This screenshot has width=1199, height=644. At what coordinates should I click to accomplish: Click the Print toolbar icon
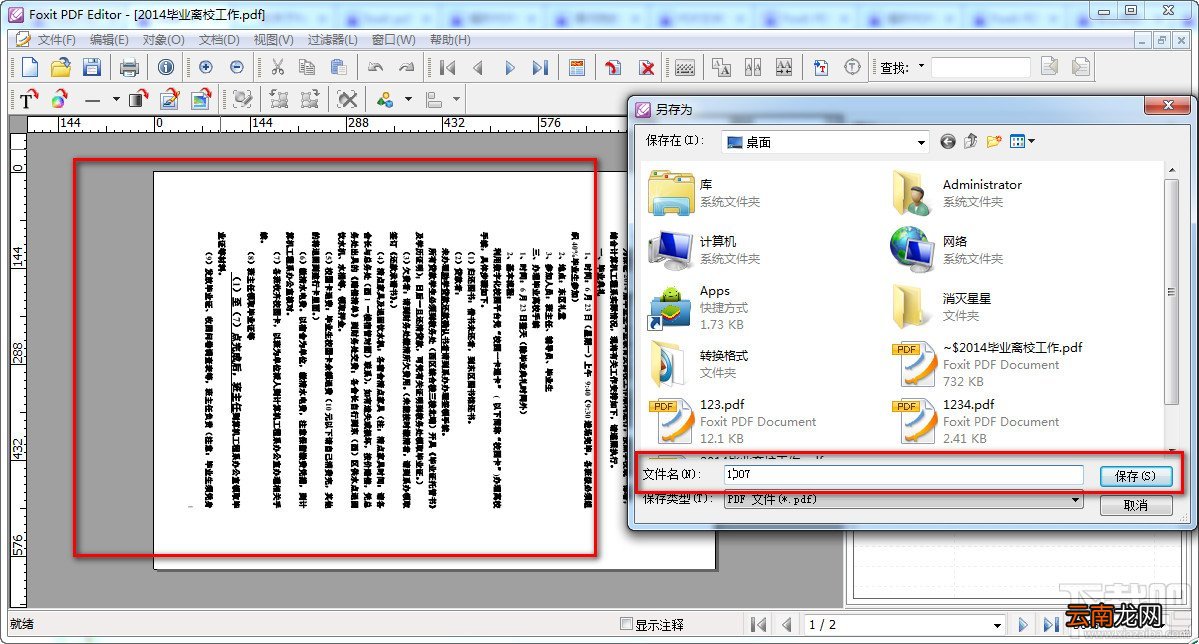pyautogui.click(x=129, y=68)
